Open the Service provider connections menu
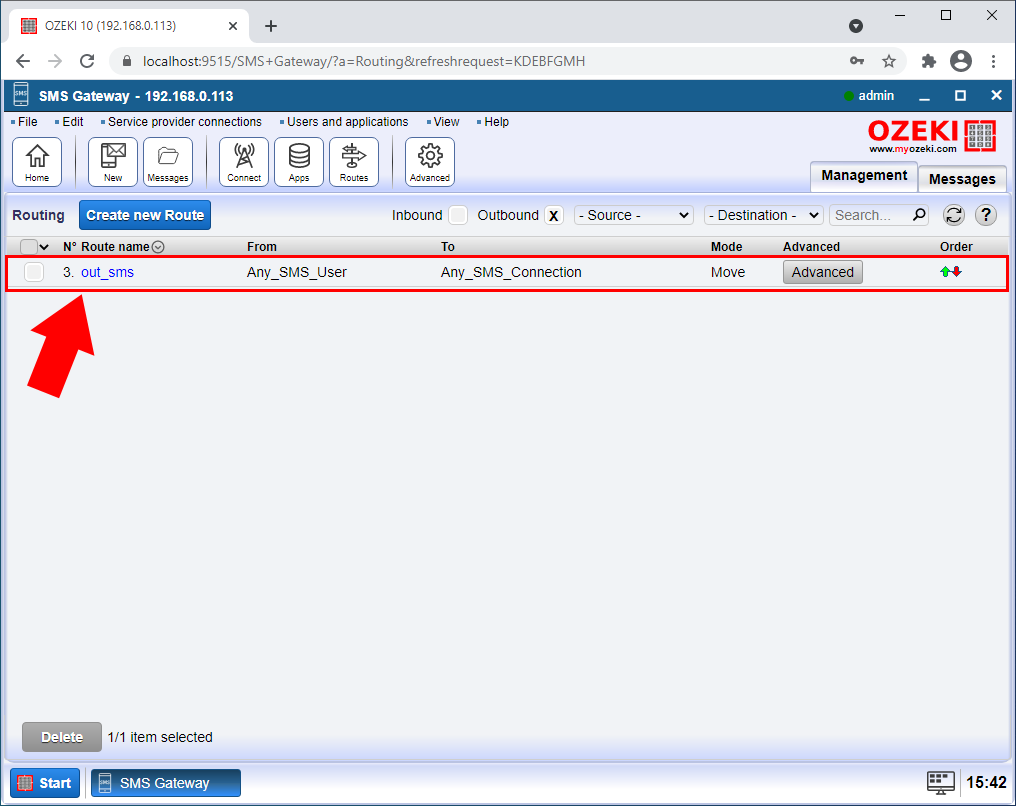Screen dimensions: 1016x806 [185, 122]
